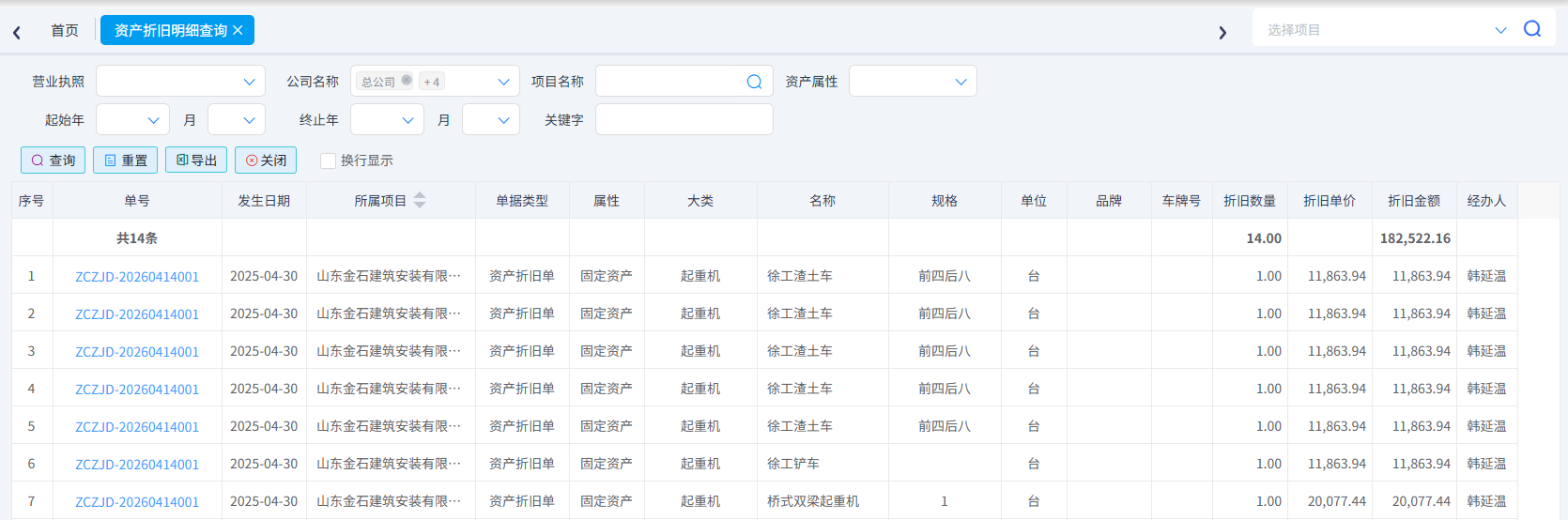Open ZCZJD-20260414001 link in row 3
The width and height of the screenshot is (1568, 520).
pos(137,351)
